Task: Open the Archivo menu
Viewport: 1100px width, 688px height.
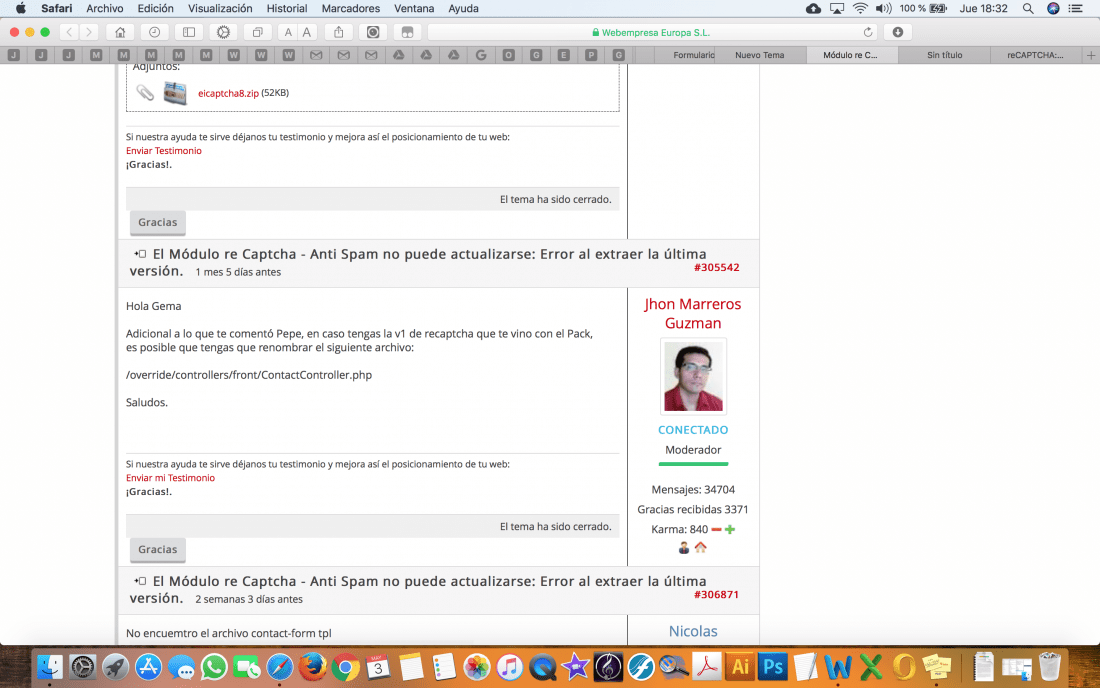Action: click(105, 8)
